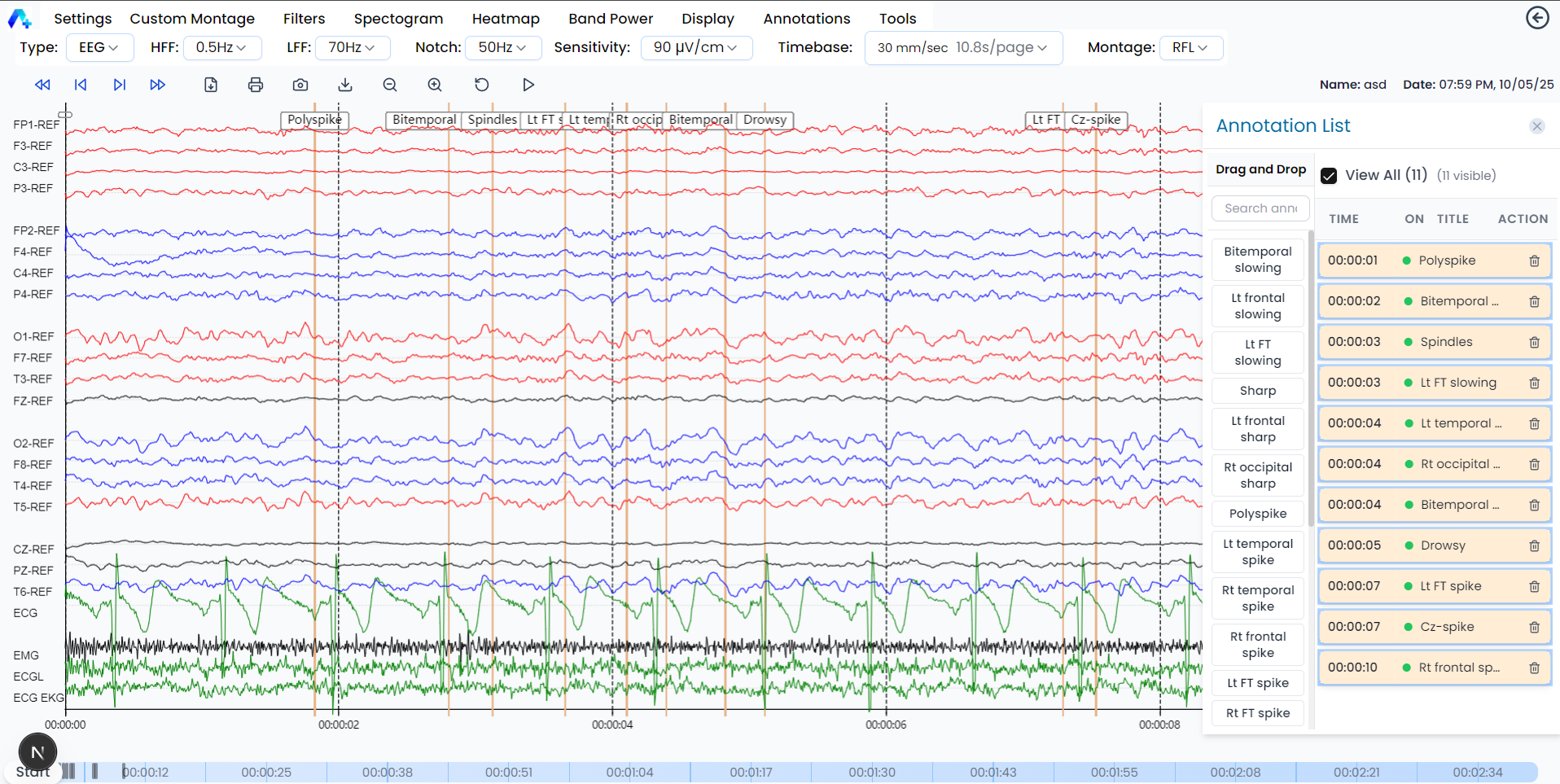1560x784 pixels.
Task: Delete the 00:00:02 Bitemporal annotation trash icon
Action: (1534, 302)
